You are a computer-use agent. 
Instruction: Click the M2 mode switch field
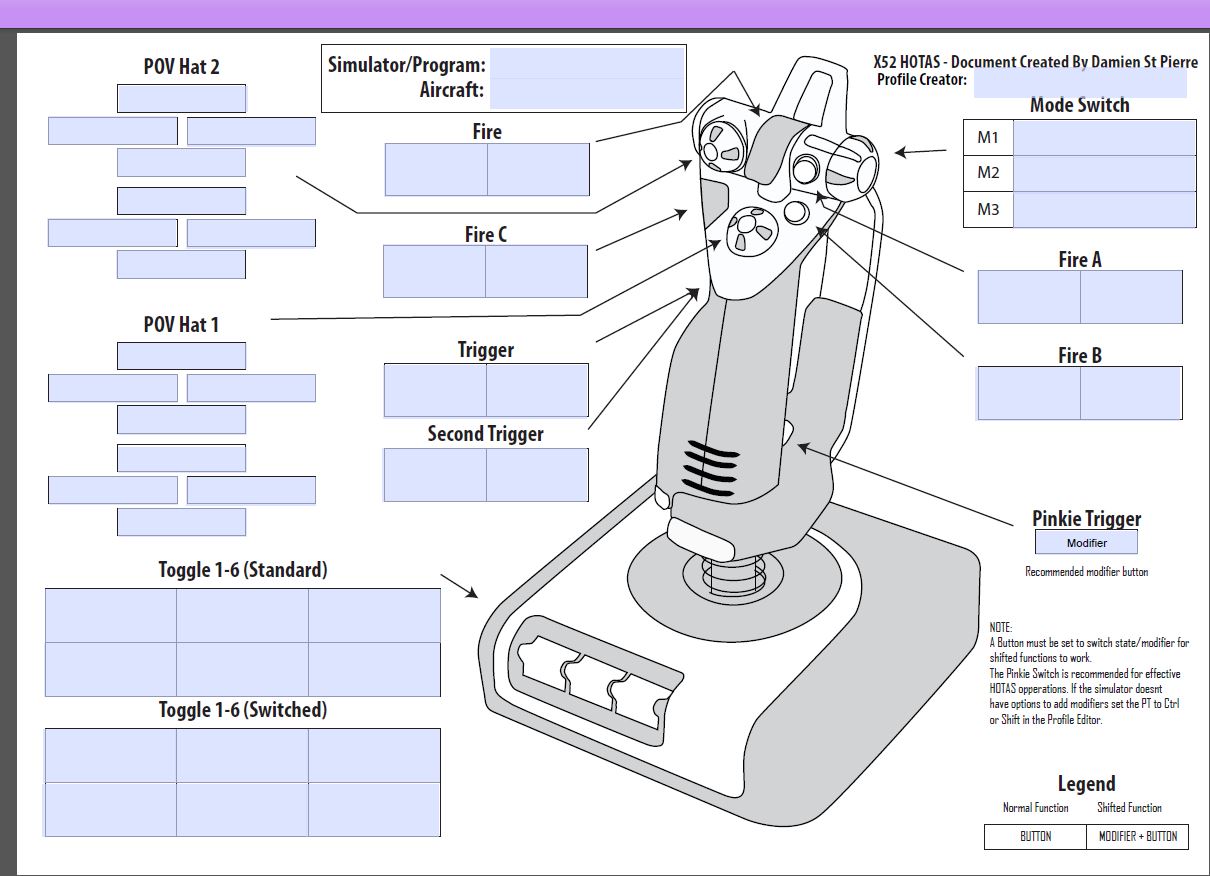click(1104, 173)
